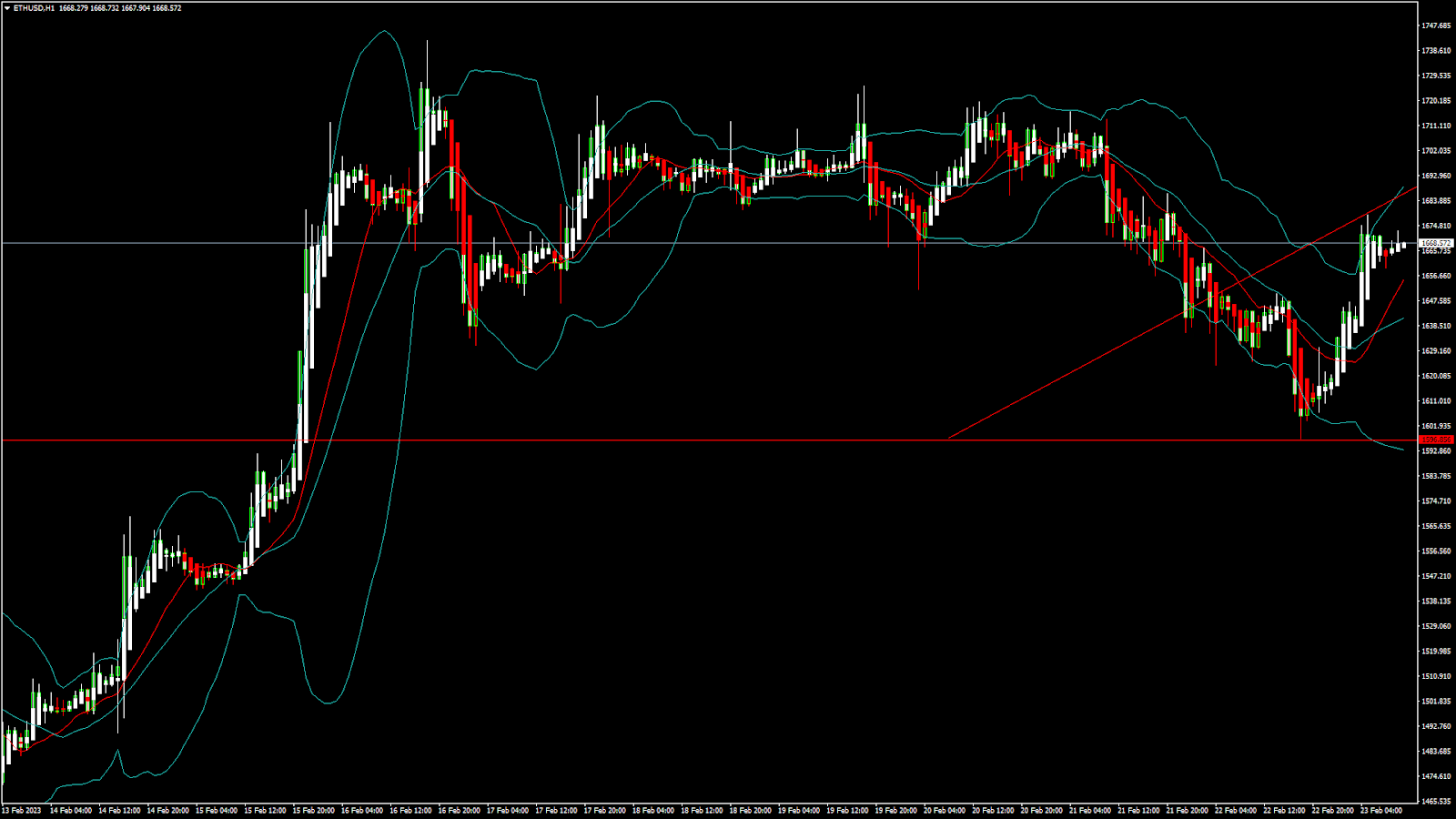Click the 1465.535 price scale label

(1436, 802)
